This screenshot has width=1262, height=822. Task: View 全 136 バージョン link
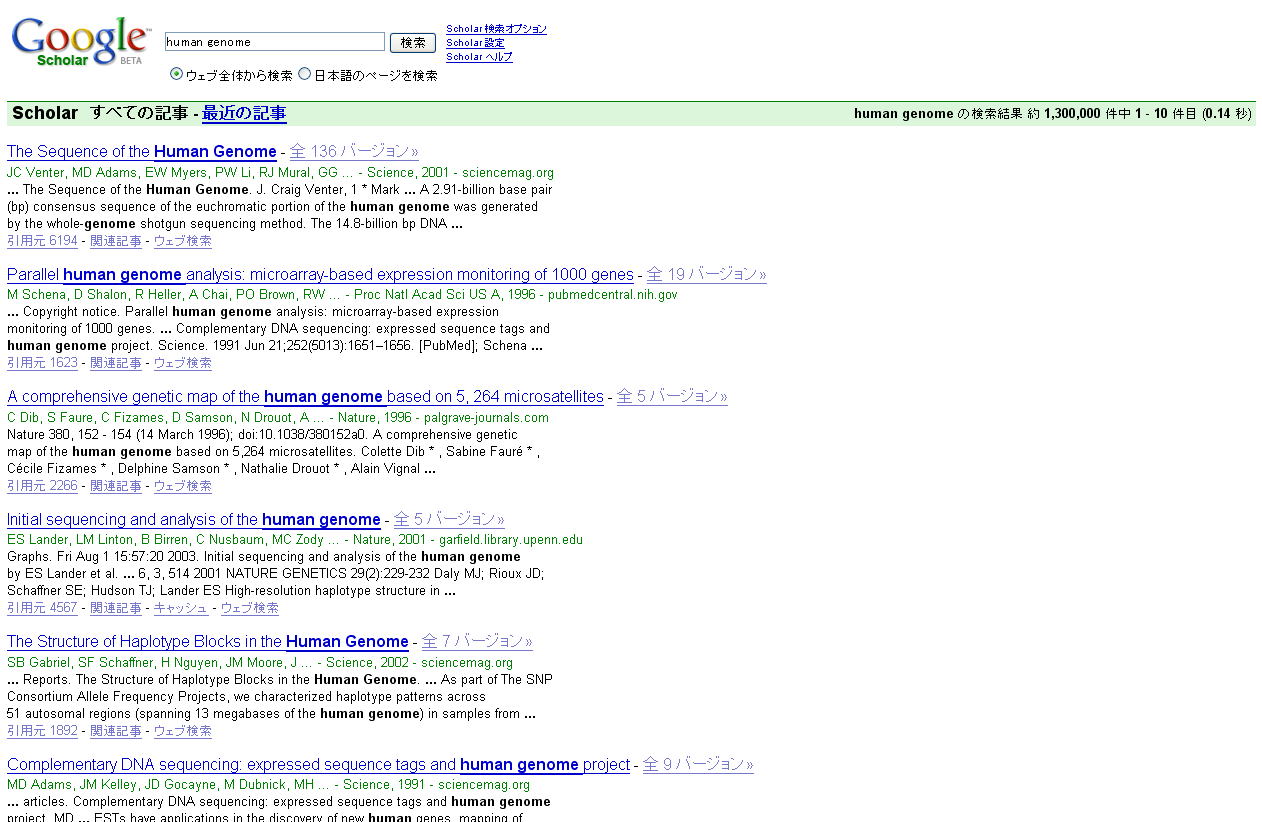[x=354, y=152]
